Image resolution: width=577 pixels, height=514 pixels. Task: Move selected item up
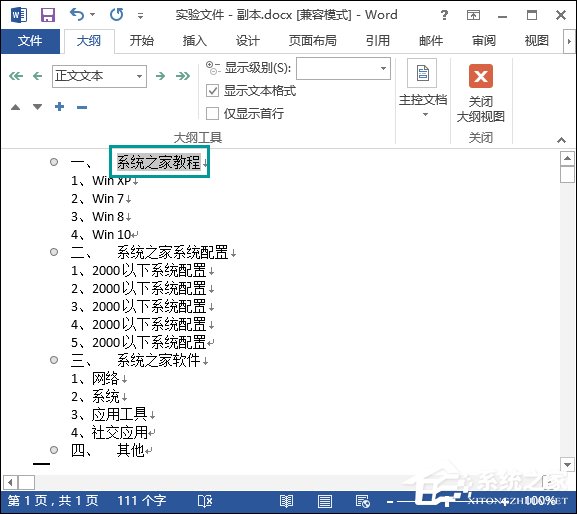pyautogui.click(x=15, y=107)
